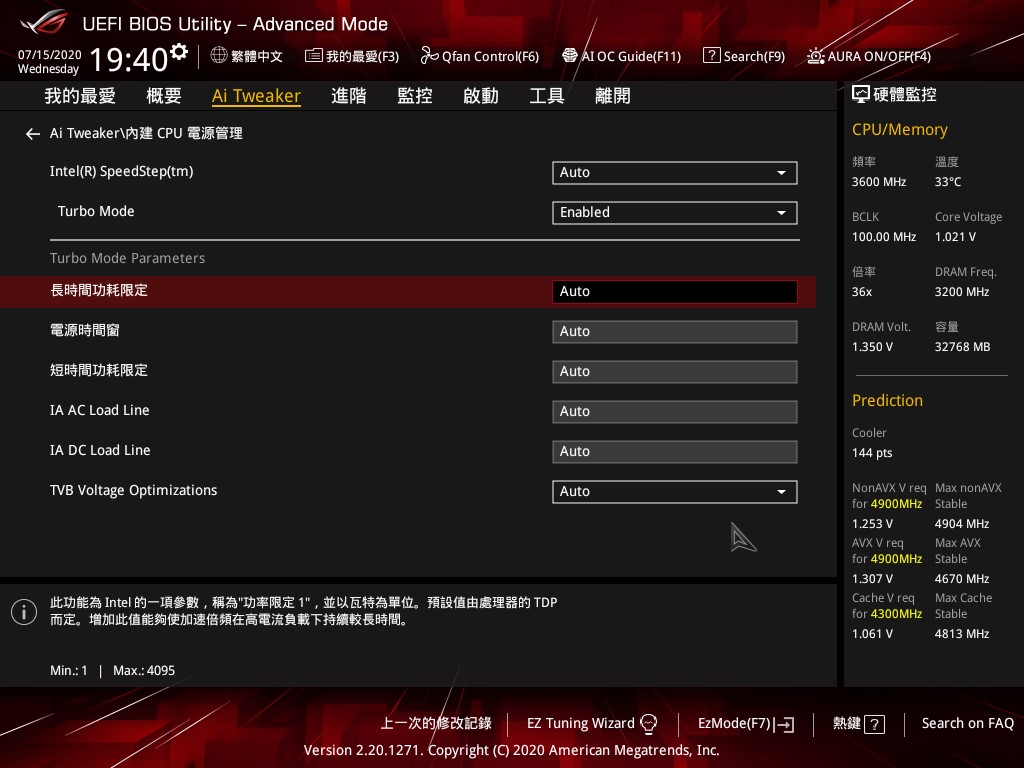Go back using the left arrow icon
Viewport: 1024px width, 768px height.
[x=33, y=134]
